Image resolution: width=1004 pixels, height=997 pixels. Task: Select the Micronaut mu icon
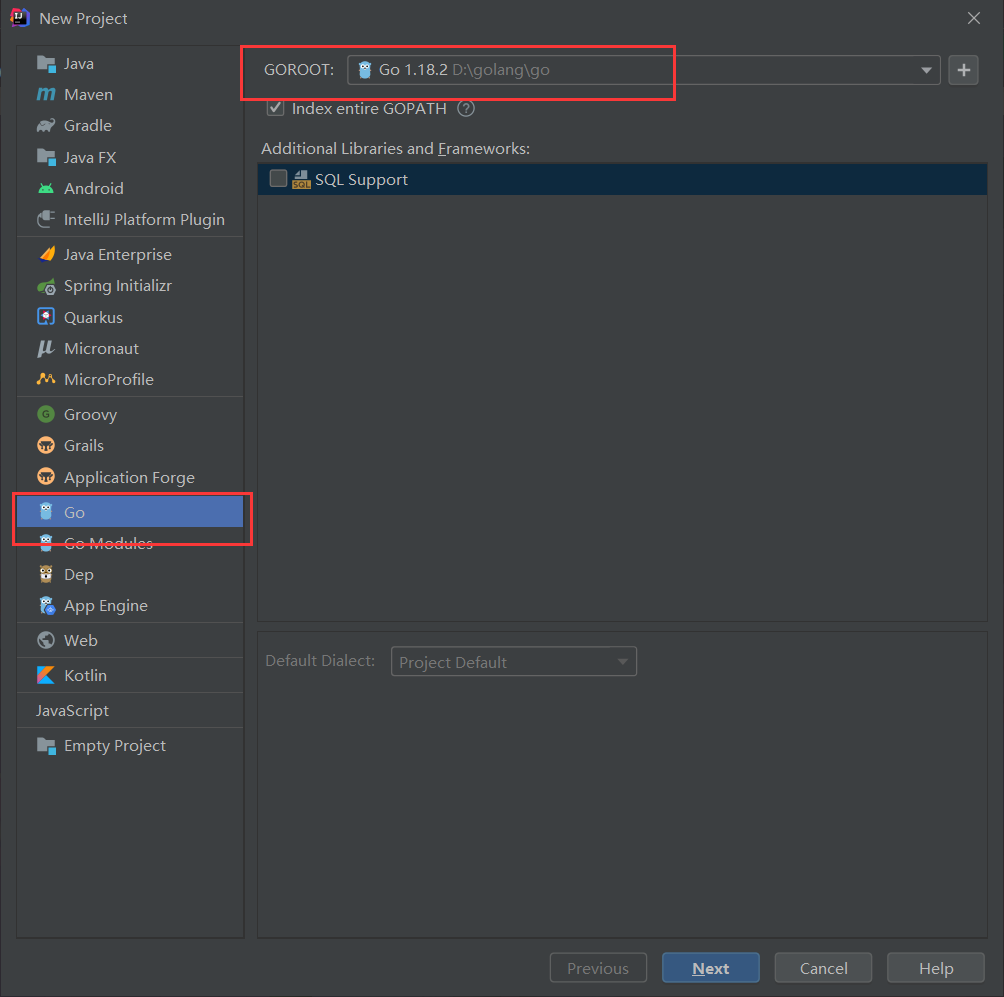(46, 348)
